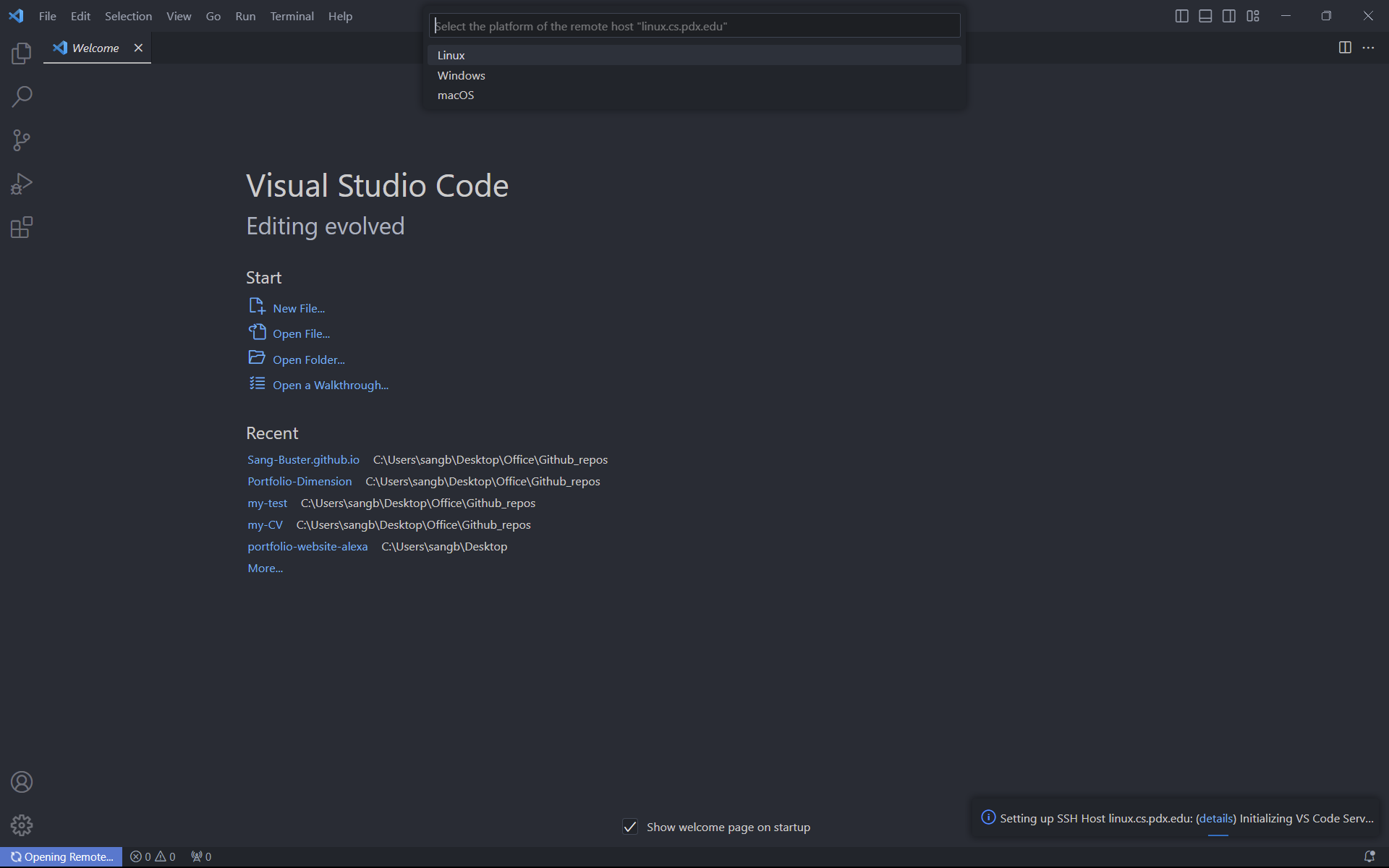The width and height of the screenshot is (1389, 868).
Task: Select Linux as remote platform
Action: pyautogui.click(x=451, y=56)
